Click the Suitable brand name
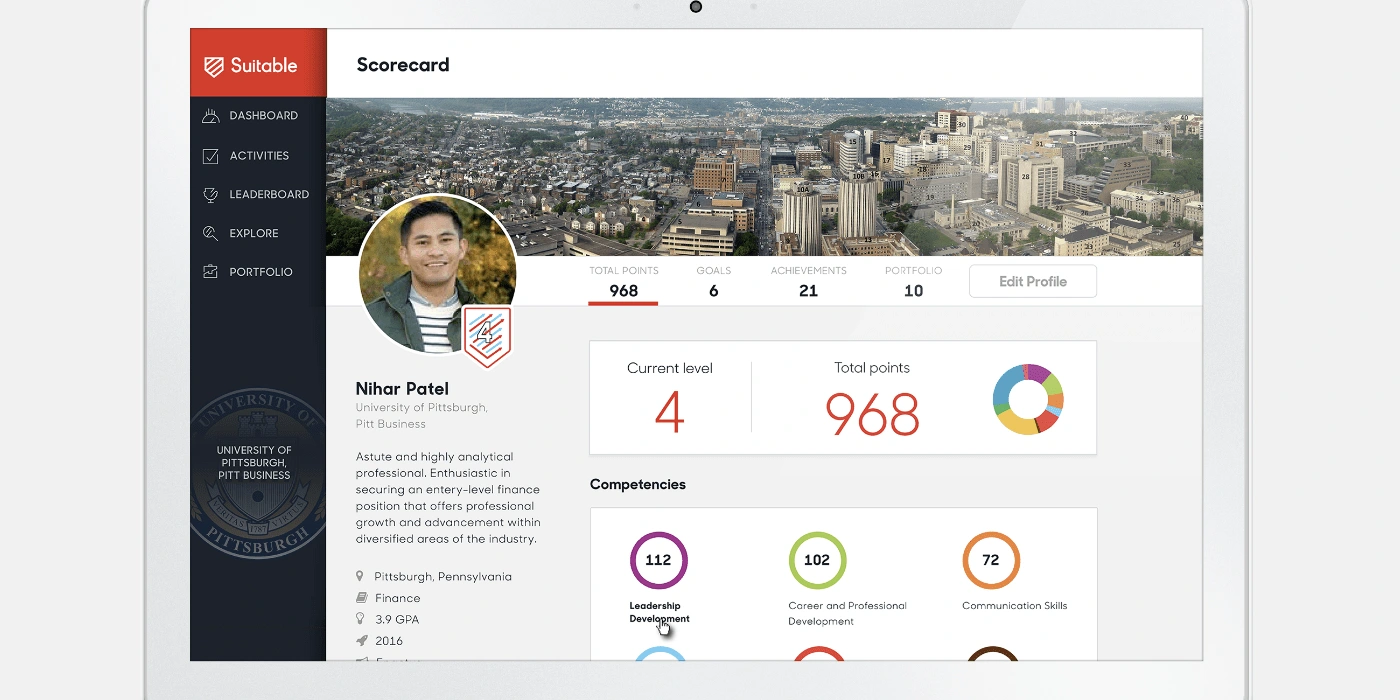This screenshot has width=1400, height=700. point(264,66)
